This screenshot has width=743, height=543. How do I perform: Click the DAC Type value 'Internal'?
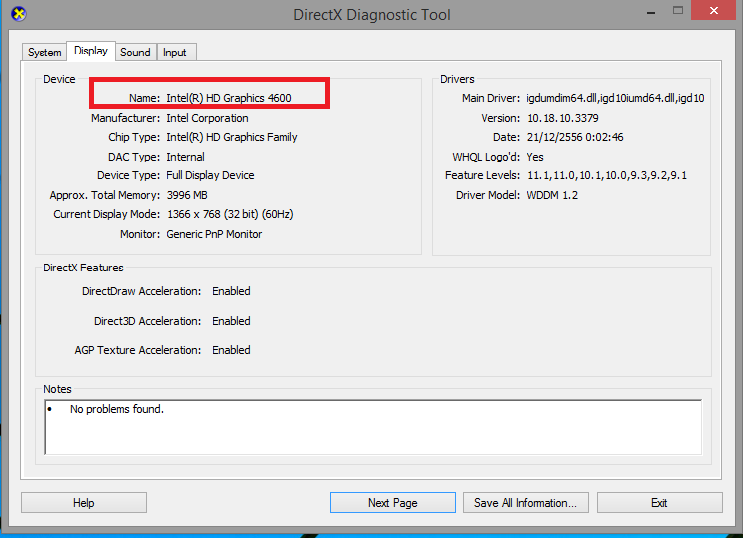185,157
